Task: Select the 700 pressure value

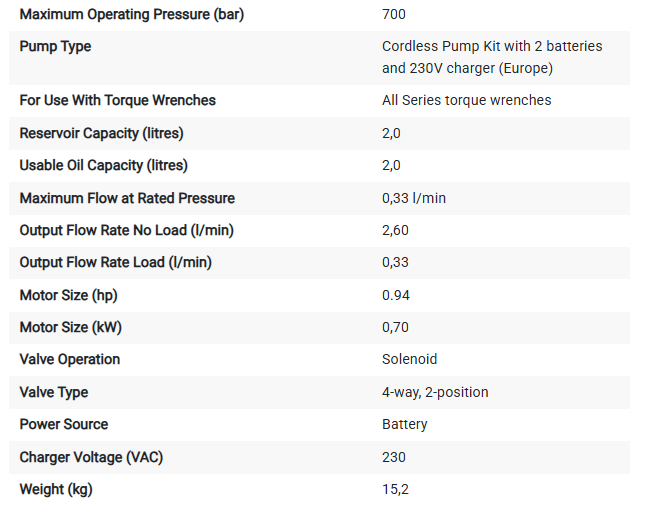Action: point(394,14)
